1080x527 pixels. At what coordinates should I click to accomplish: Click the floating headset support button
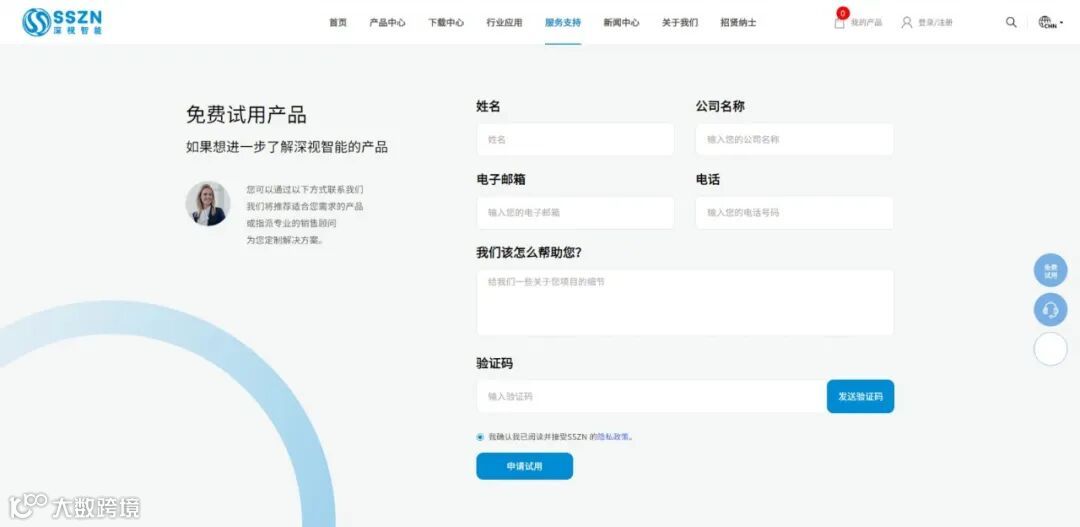1050,310
